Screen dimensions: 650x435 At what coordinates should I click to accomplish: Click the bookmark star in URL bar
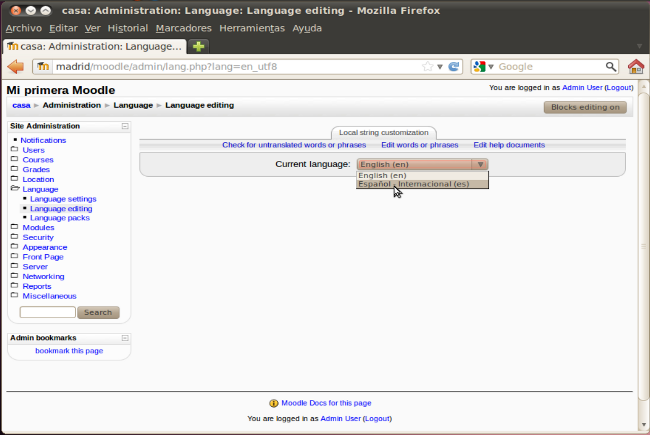pyautogui.click(x=428, y=67)
